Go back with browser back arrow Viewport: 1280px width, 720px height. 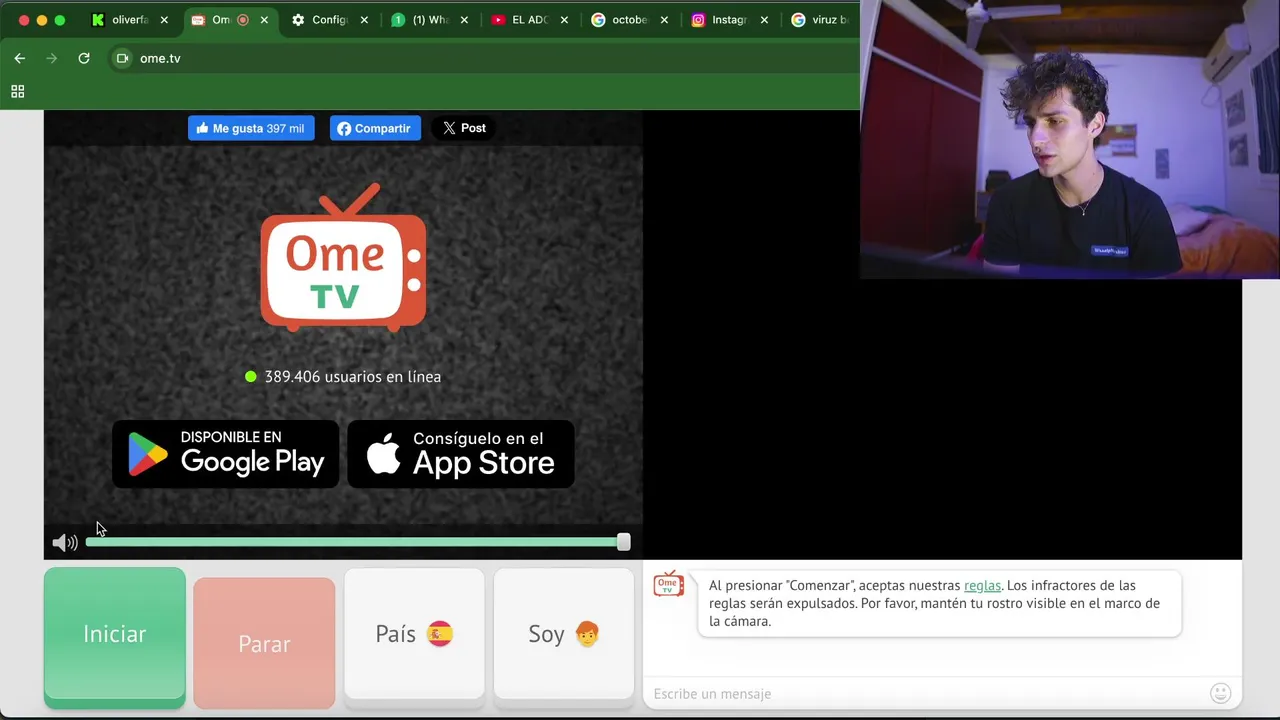coord(19,58)
